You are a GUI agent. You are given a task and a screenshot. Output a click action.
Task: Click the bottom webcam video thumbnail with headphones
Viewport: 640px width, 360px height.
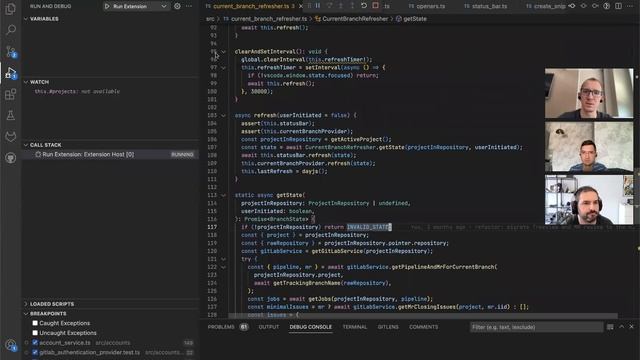(x=589, y=200)
